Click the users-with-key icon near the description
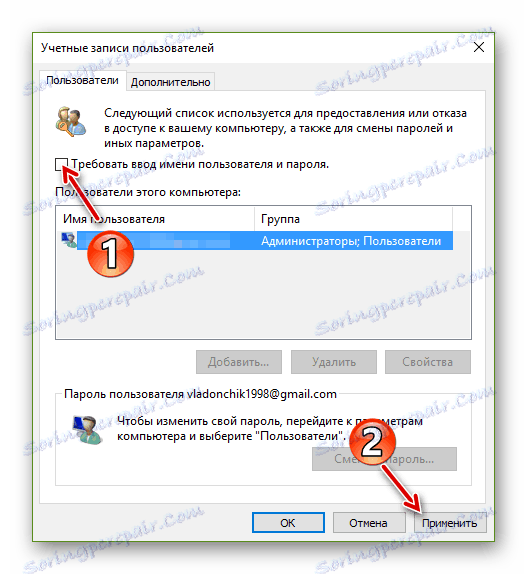527x574 pixels. click(x=71, y=122)
